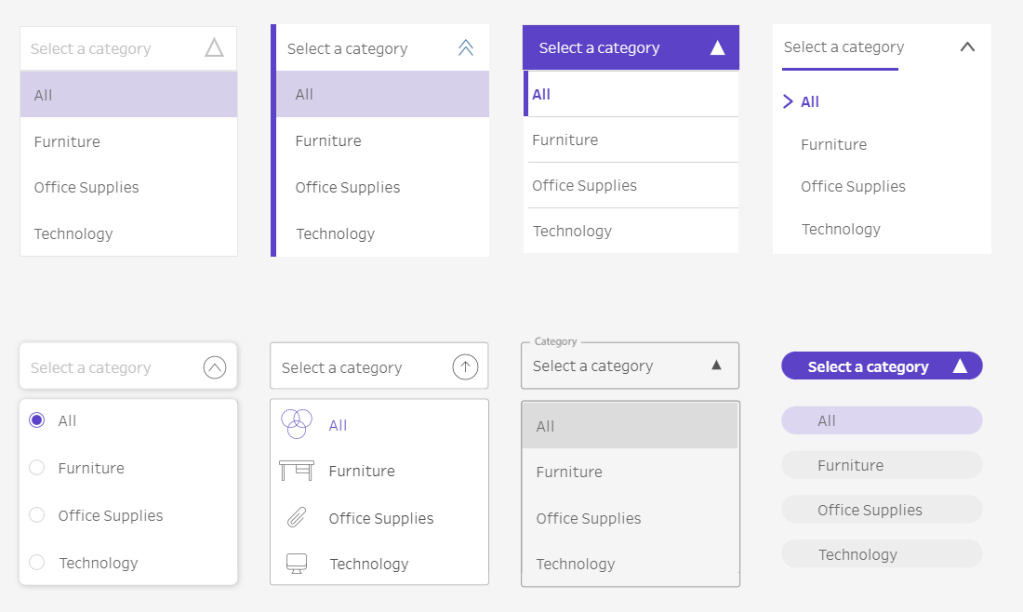Choose bold All option with arrow marker
1023x612 pixels.
point(809,102)
